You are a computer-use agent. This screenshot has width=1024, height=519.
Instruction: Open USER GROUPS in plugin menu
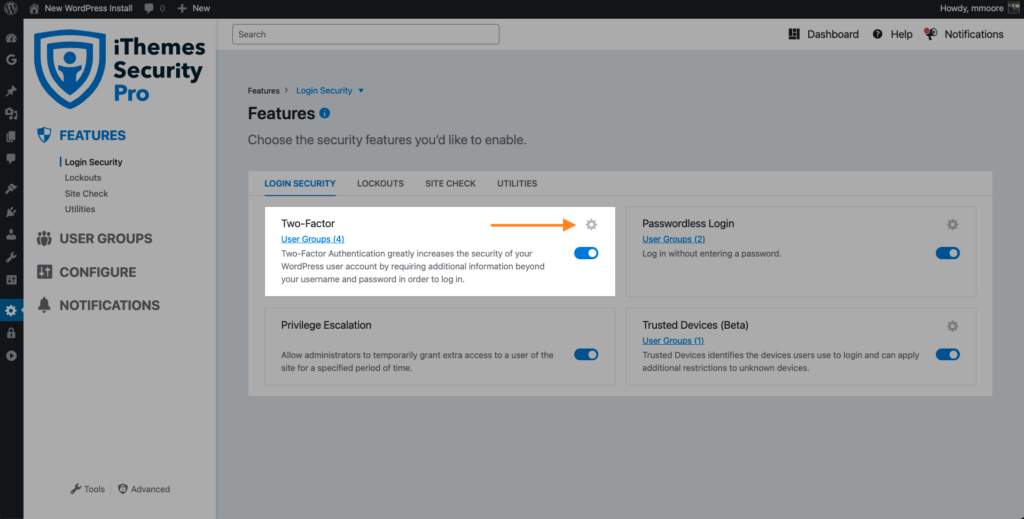click(105, 238)
